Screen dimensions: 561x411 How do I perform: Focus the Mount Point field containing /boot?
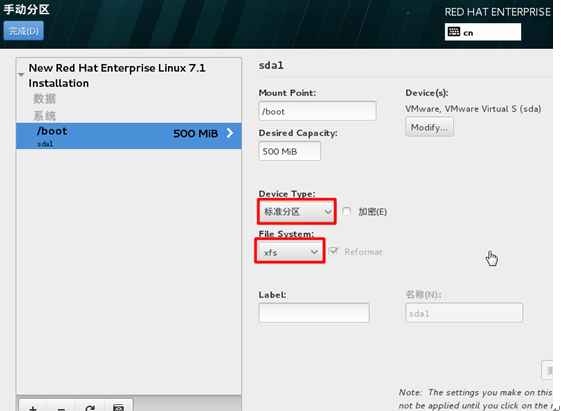point(317,111)
